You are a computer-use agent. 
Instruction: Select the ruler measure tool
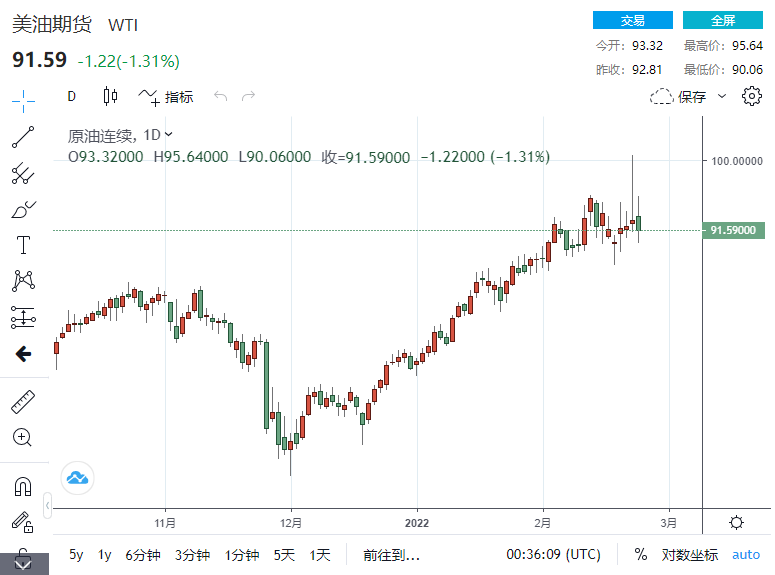22,402
